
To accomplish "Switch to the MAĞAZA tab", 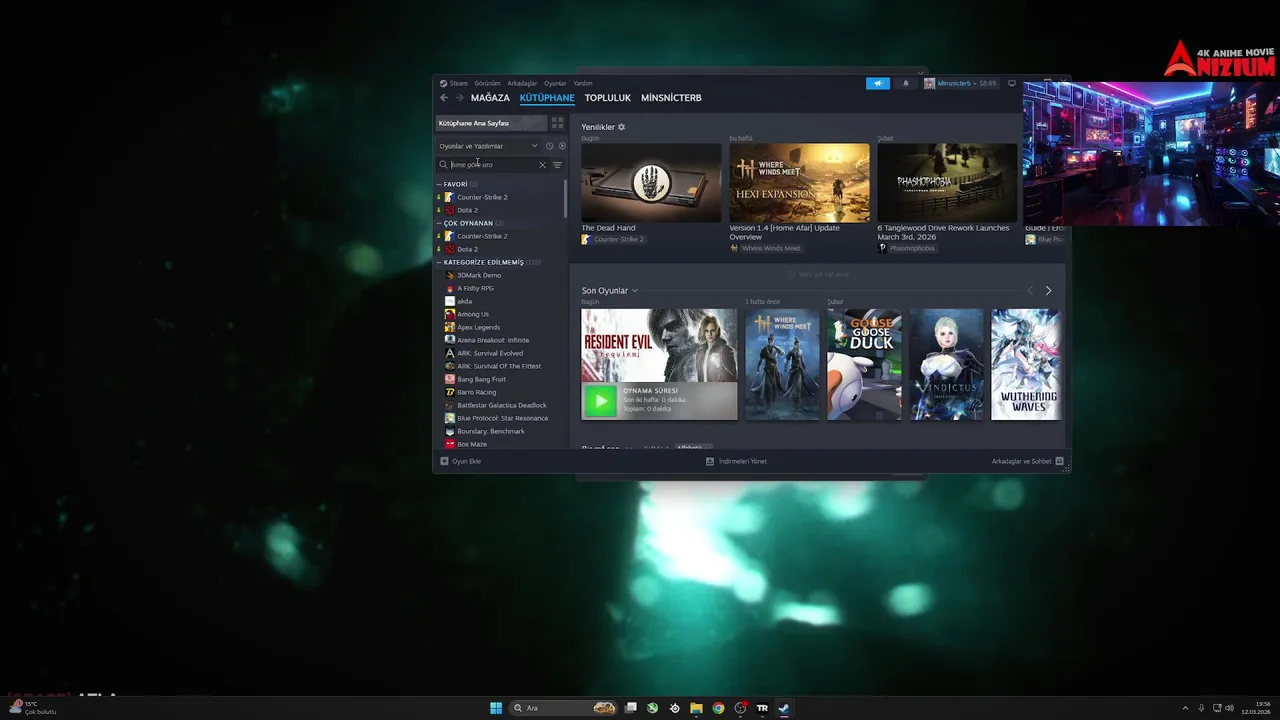I will [x=490, y=98].
